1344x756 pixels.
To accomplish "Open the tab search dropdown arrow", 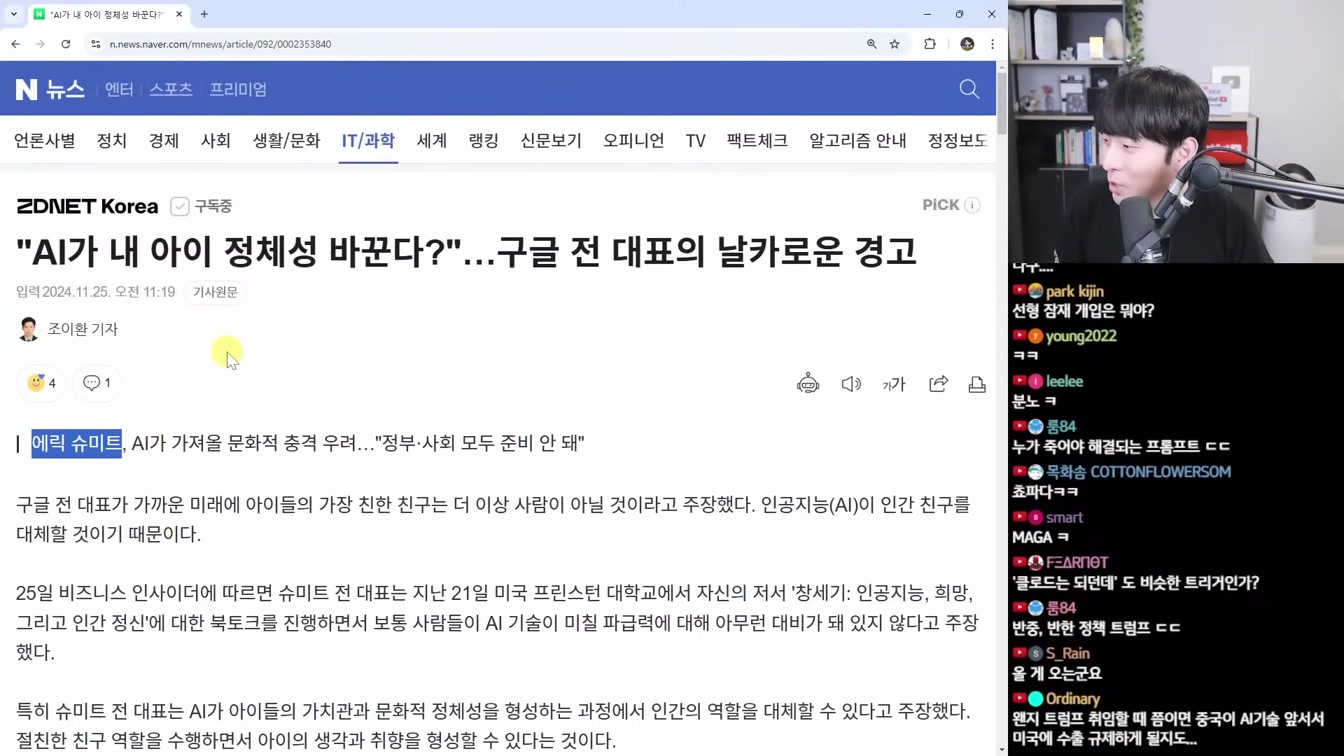I will [x=13, y=14].
